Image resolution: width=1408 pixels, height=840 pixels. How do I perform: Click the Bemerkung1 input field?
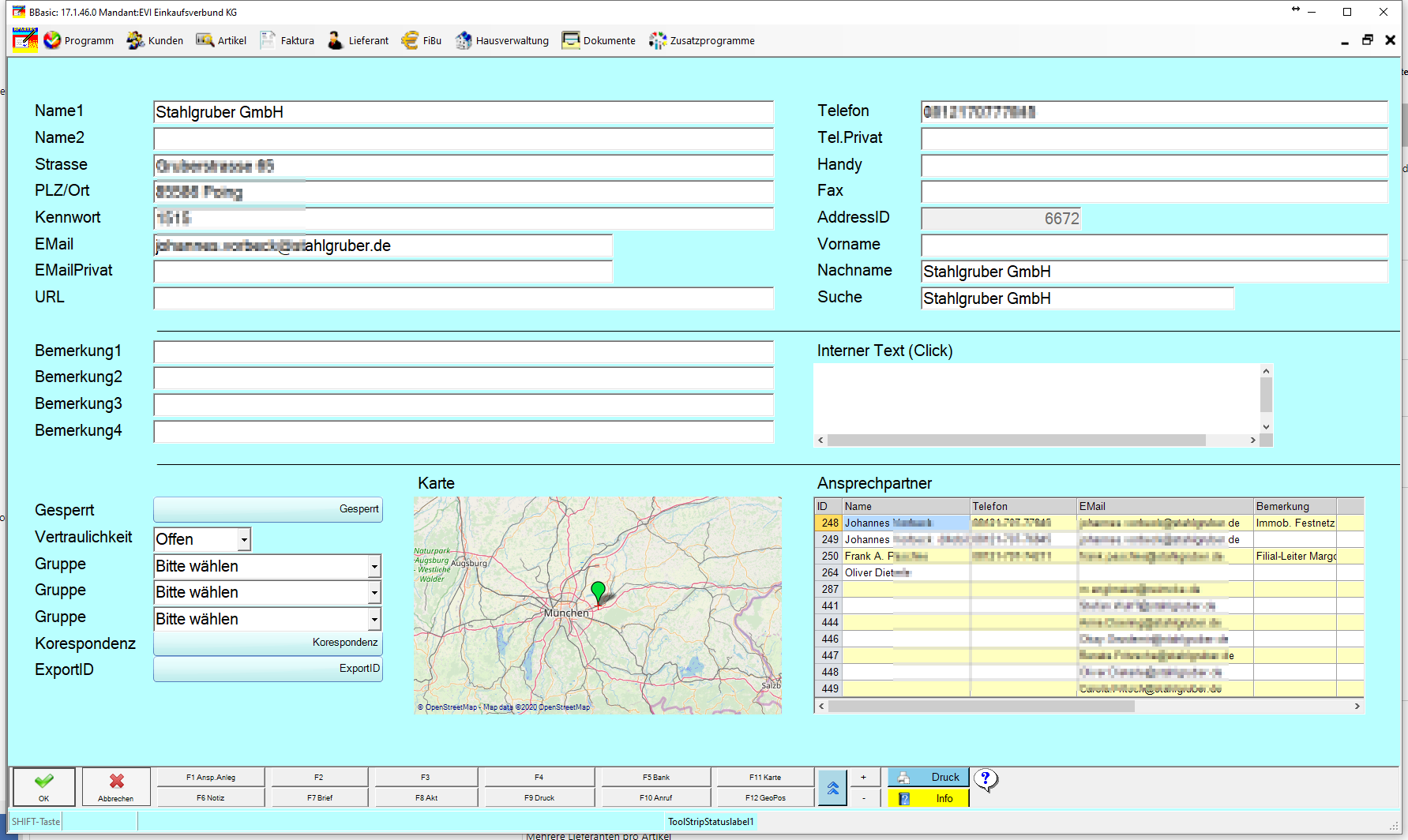(464, 352)
